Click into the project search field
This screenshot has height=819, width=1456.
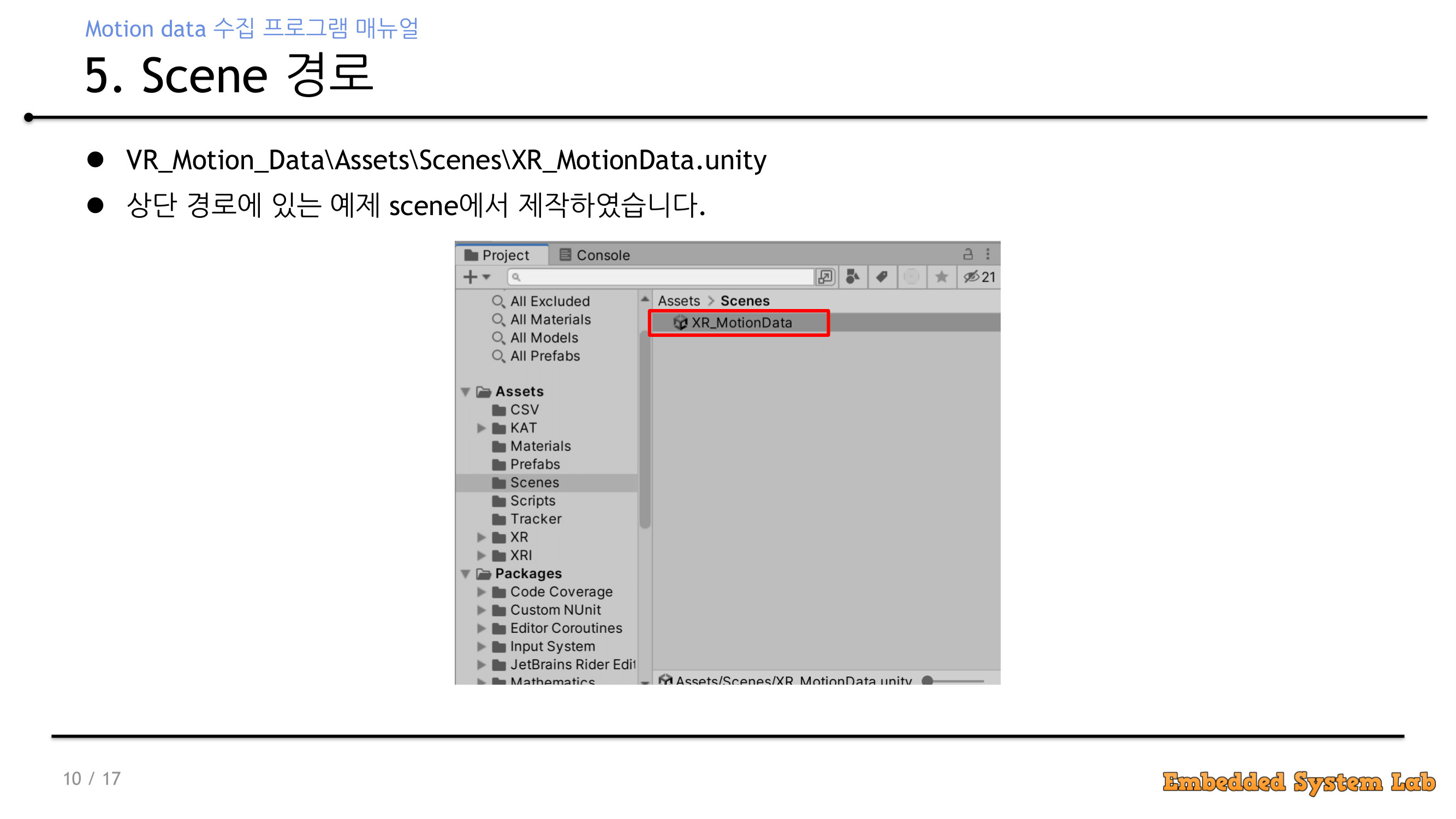tap(661, 277)
